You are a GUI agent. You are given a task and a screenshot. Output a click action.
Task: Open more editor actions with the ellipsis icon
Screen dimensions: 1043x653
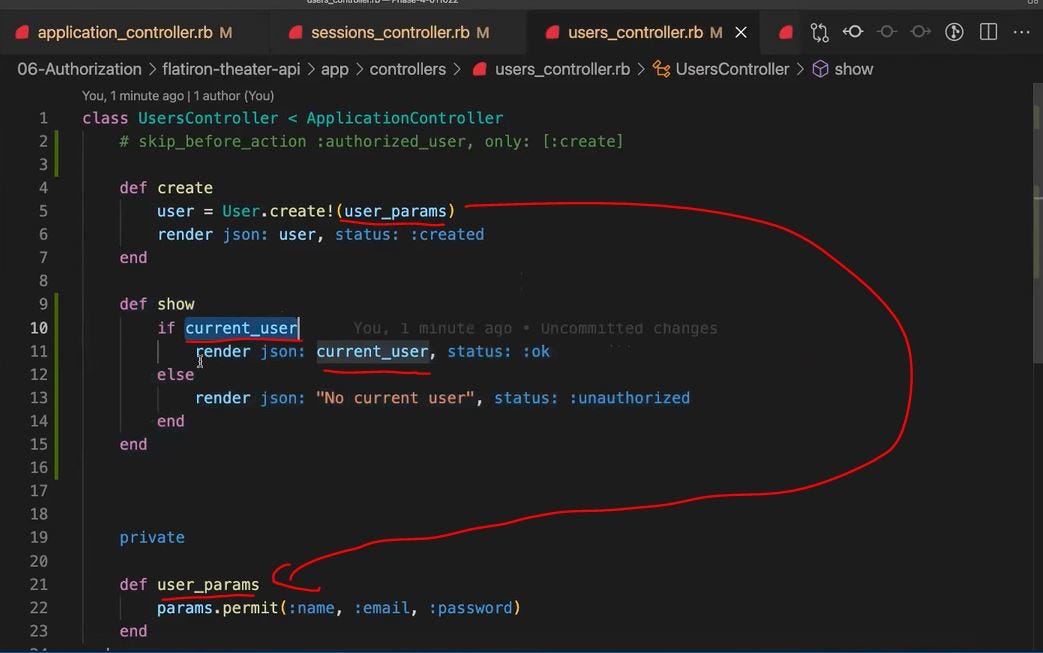click(x=1021, y=32)
